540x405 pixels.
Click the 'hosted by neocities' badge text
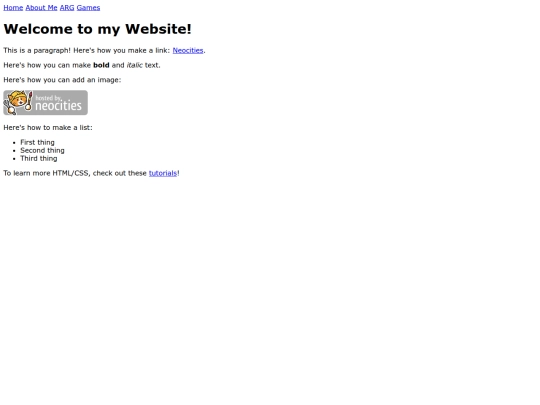pos(59,103)
